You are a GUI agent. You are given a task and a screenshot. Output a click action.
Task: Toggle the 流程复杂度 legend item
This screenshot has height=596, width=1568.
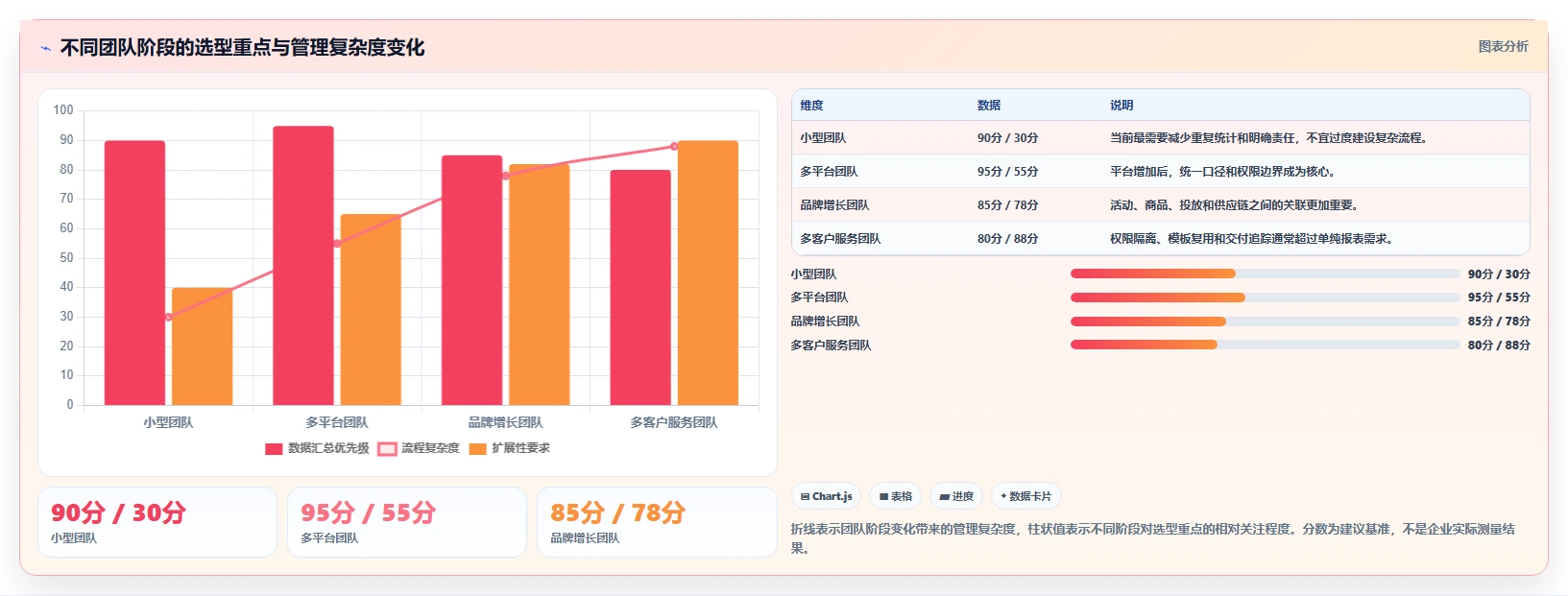click(419, 448)
